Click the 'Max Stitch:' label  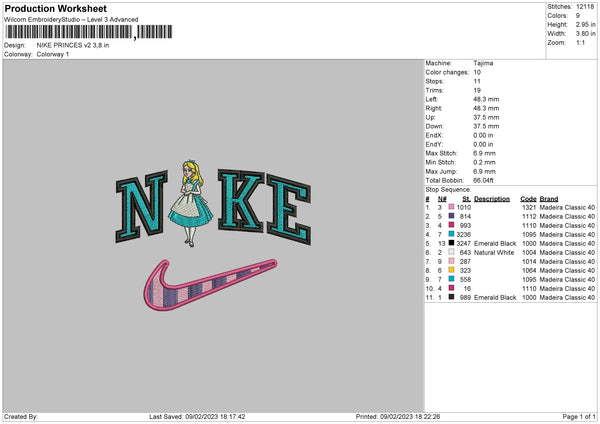point(441,153)
